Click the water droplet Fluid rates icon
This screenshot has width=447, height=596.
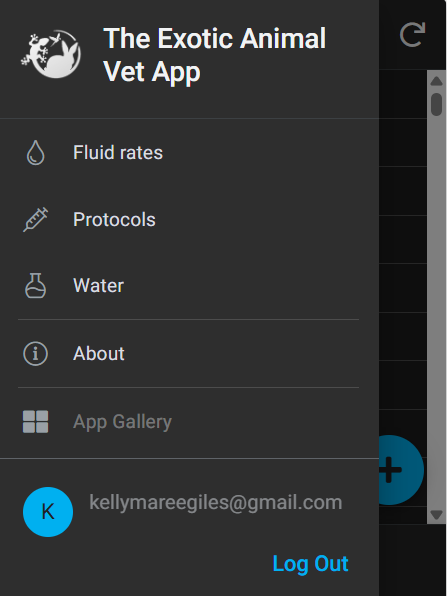coord(35,152)
